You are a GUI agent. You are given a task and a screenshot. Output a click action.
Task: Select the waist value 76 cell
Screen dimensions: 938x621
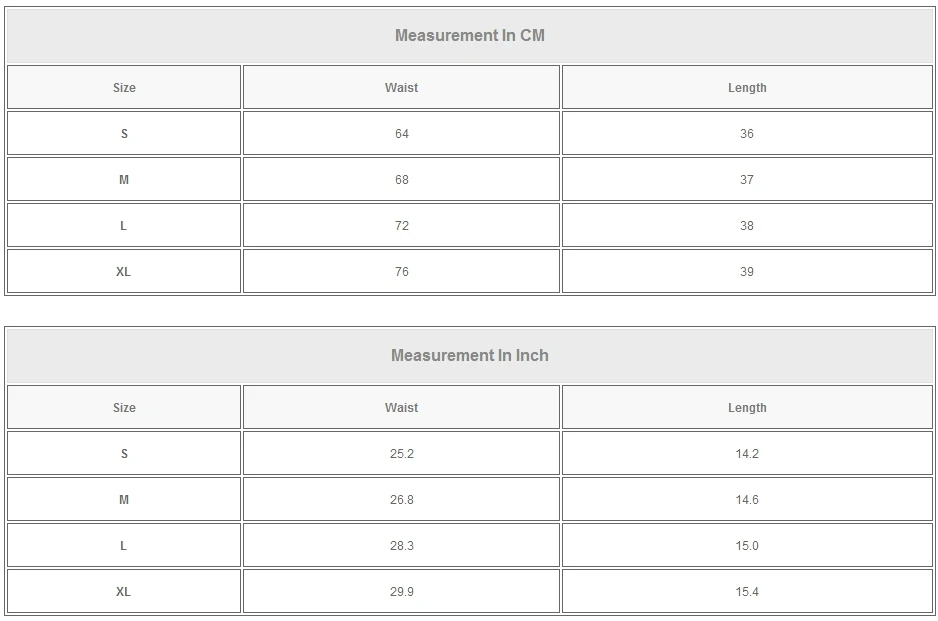401,272
